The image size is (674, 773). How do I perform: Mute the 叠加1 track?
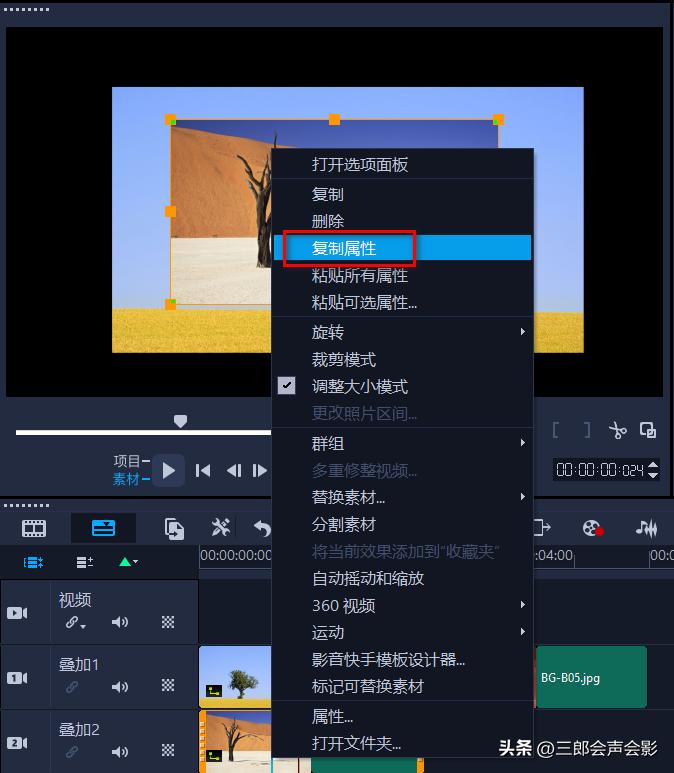(120, 686)
